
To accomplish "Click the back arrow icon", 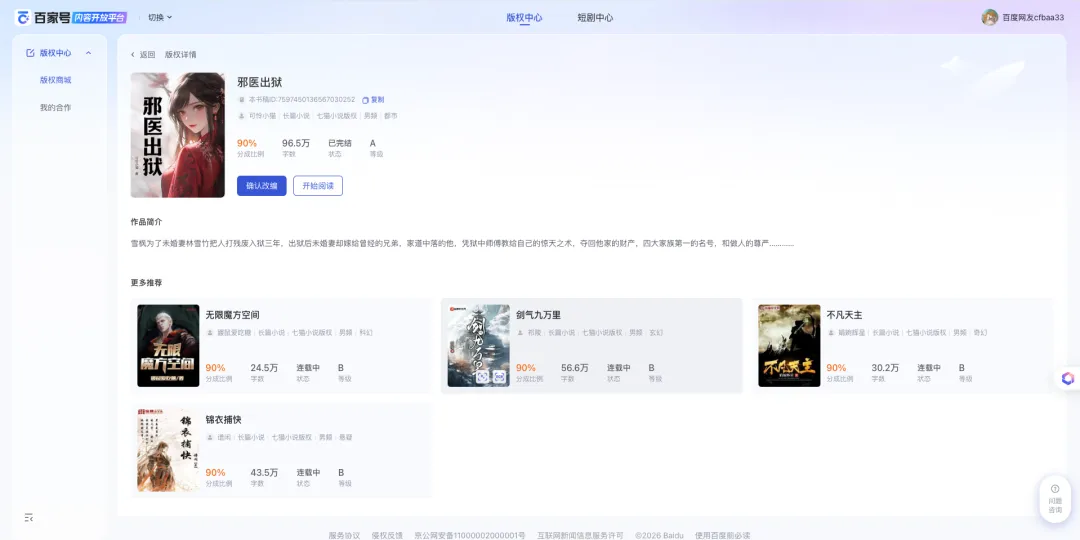I will pyautogui.click(x=133, y=55).
